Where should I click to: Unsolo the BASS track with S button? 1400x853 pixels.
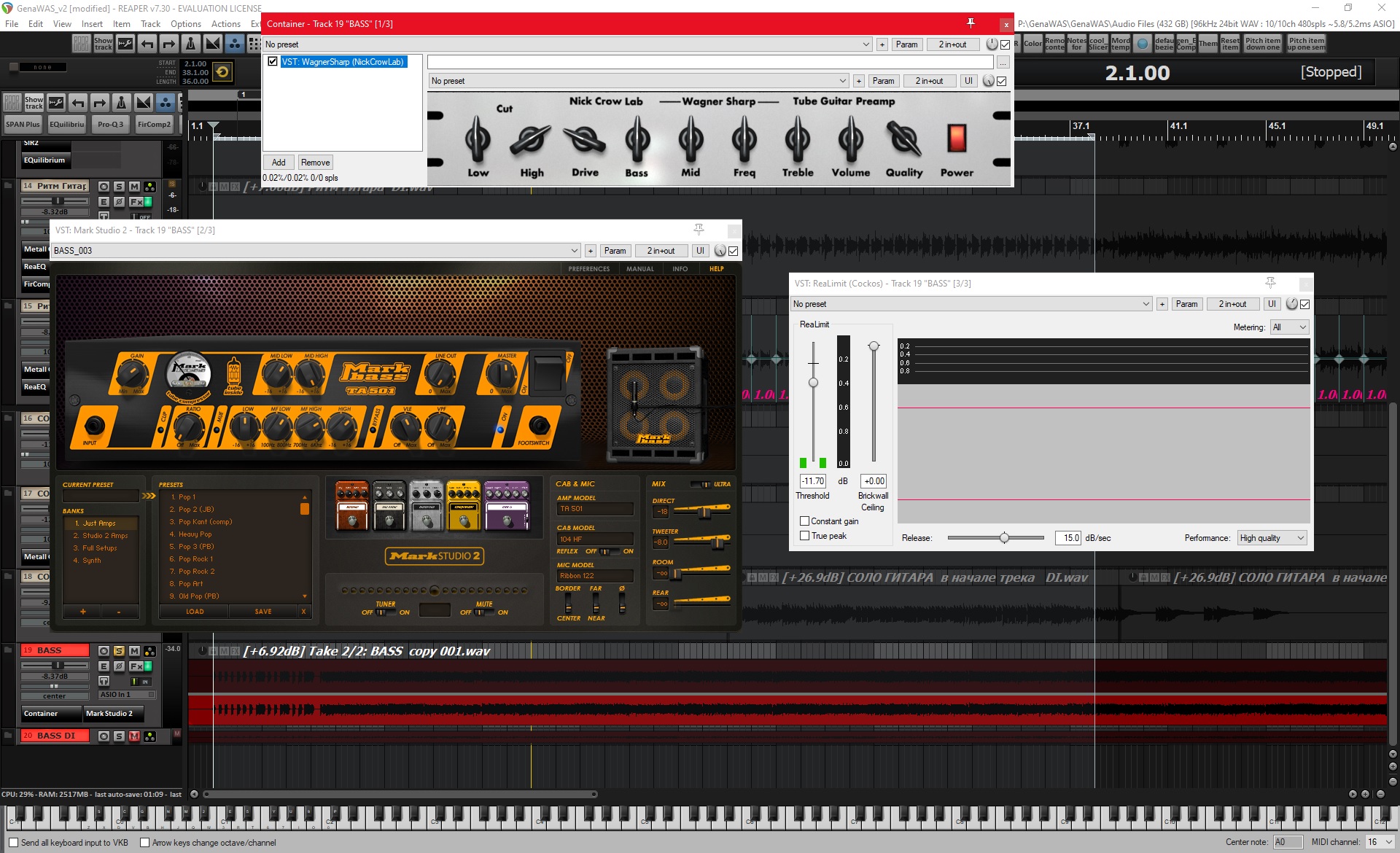(x=119, y=651)
